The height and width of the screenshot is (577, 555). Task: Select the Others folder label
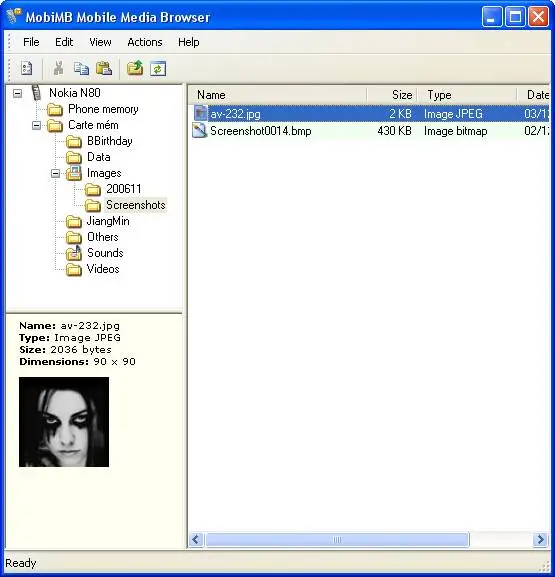pyautogui.click(x=103, y=237)
